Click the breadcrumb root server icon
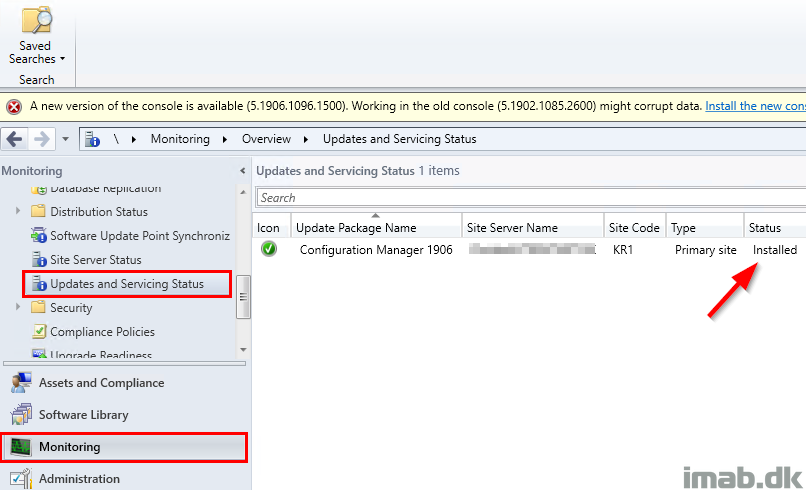 pyautogui.click(x=92, y=139)
